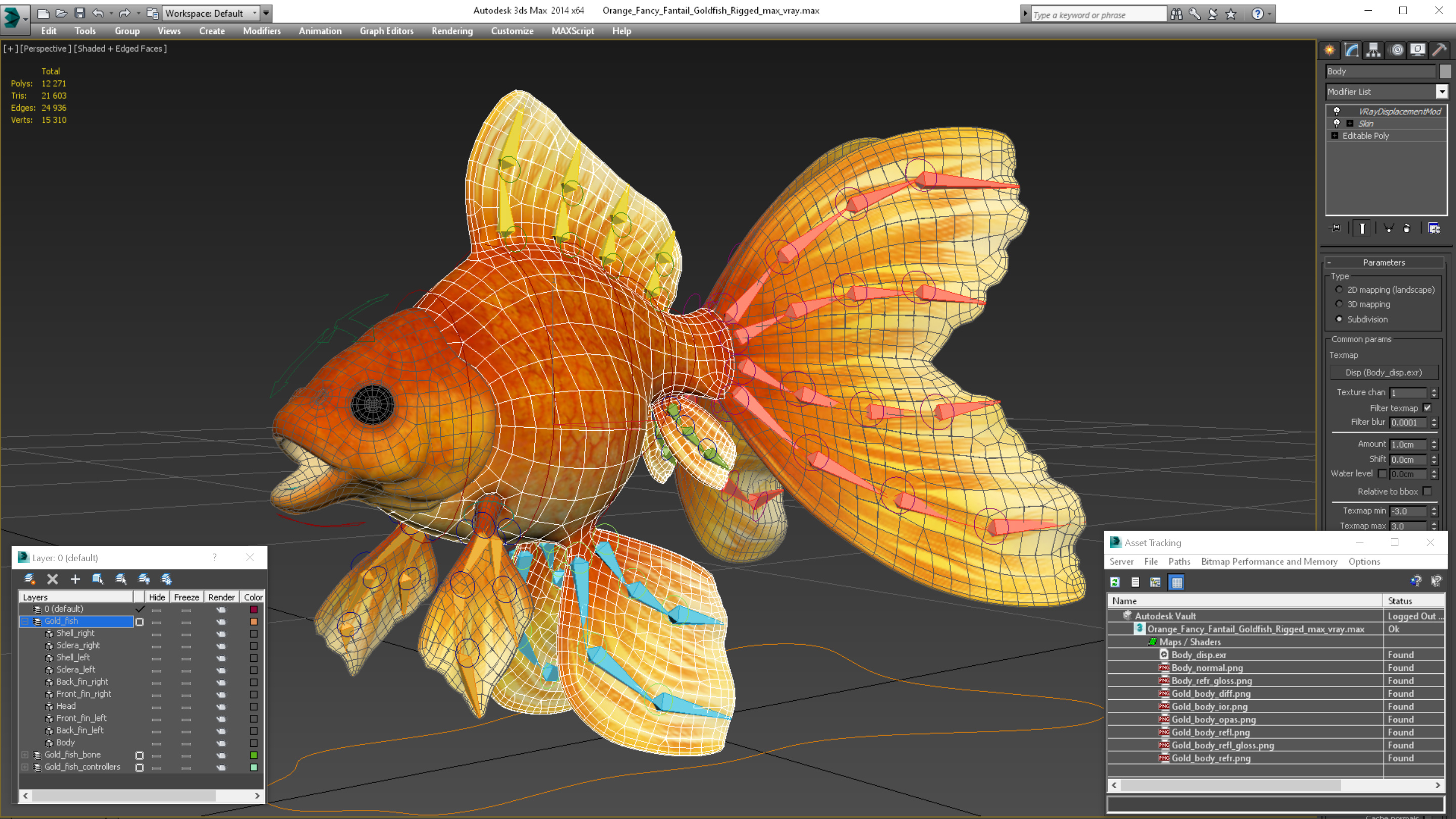Image resolution: width=1456 pixels, height=819 pixels.
Task: Click the star favorites icon in title bar
Action: coord(1231,14)
